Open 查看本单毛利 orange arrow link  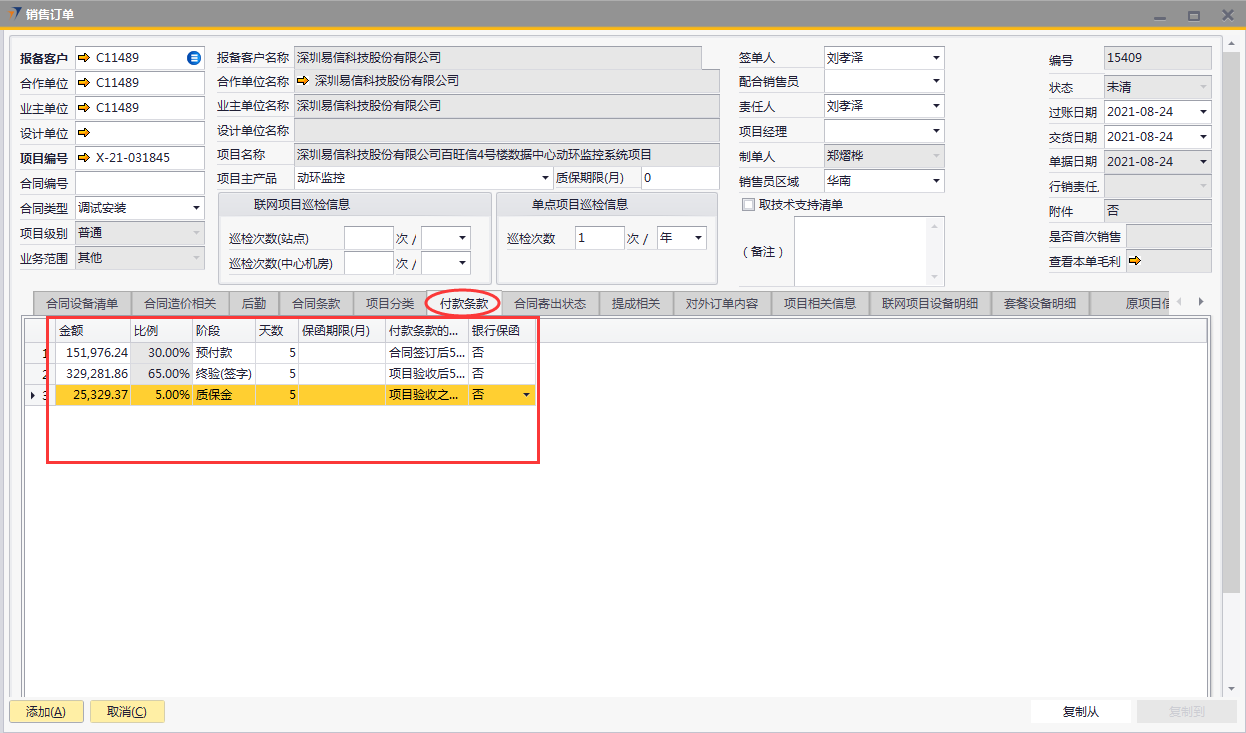(1135, 261)
